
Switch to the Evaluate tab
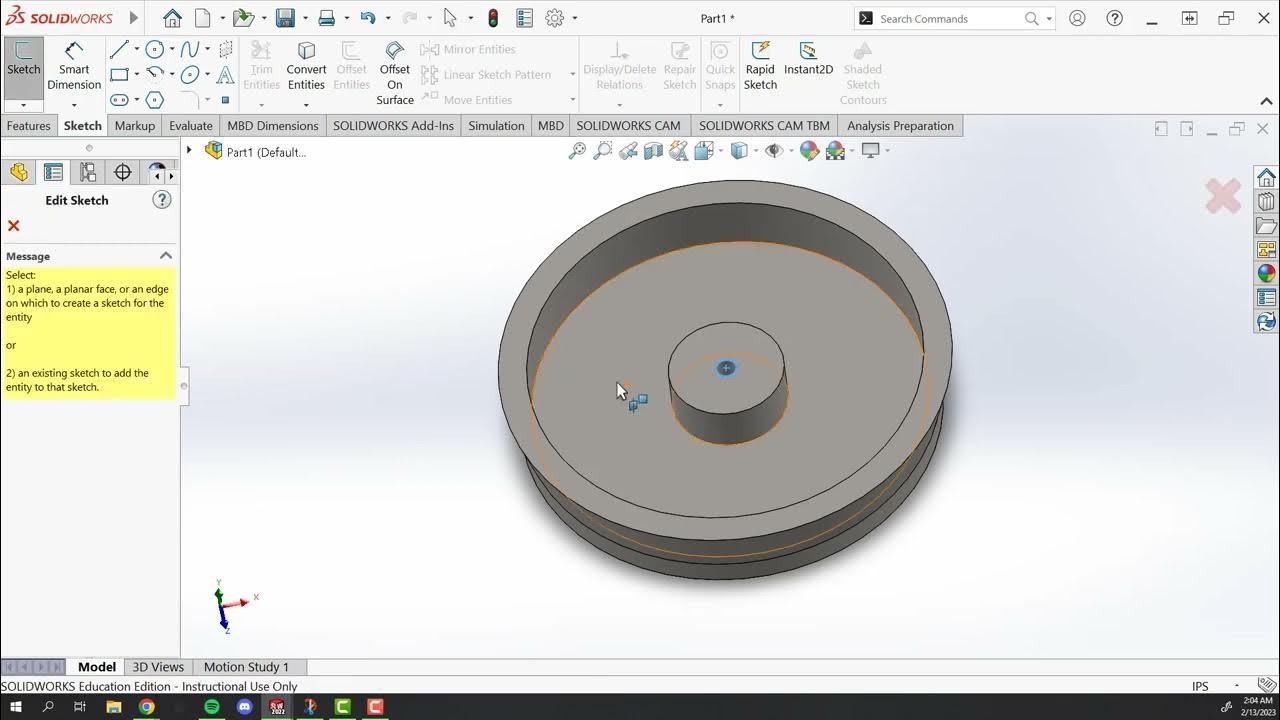click(x=190, y=126)
